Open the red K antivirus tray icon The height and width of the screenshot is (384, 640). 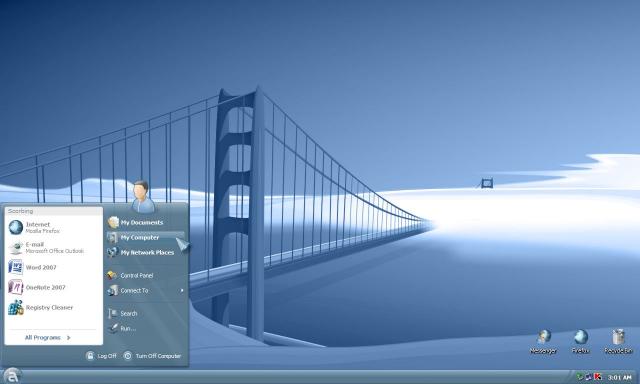coord(598,377)
